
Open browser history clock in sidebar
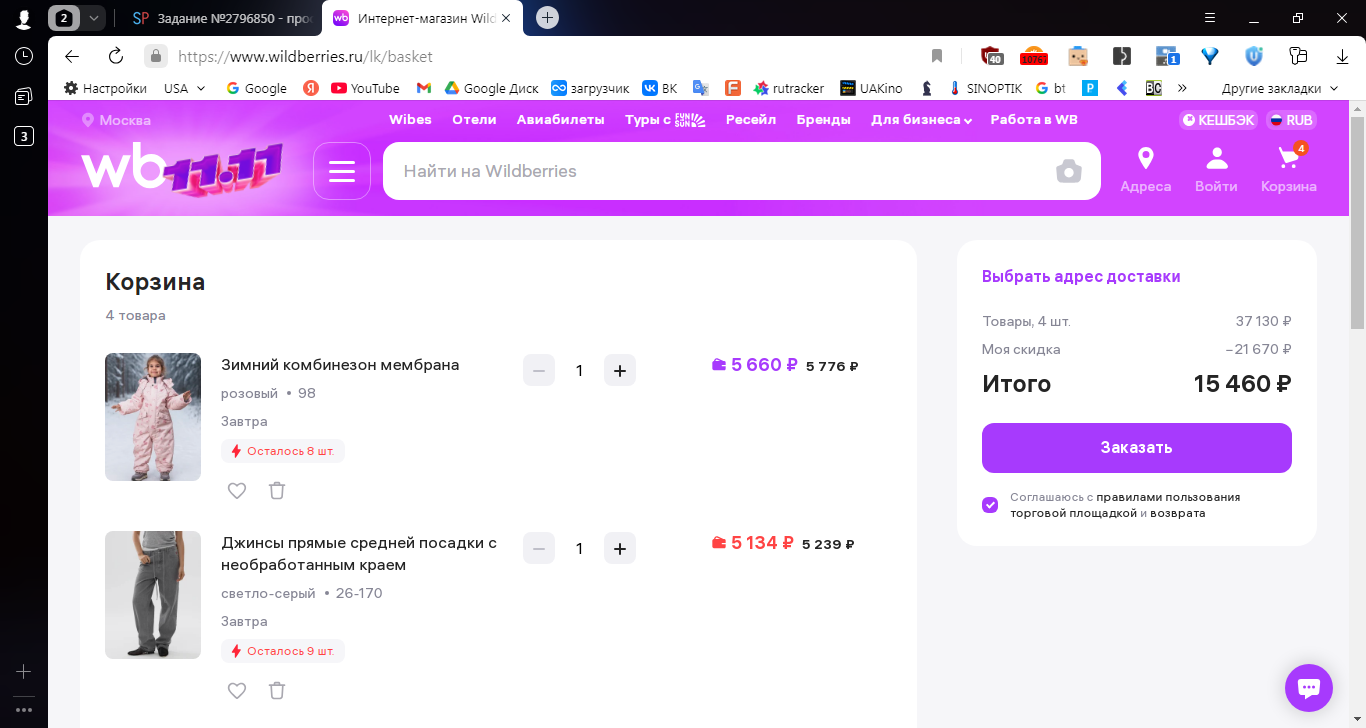(x=24, y=57)
